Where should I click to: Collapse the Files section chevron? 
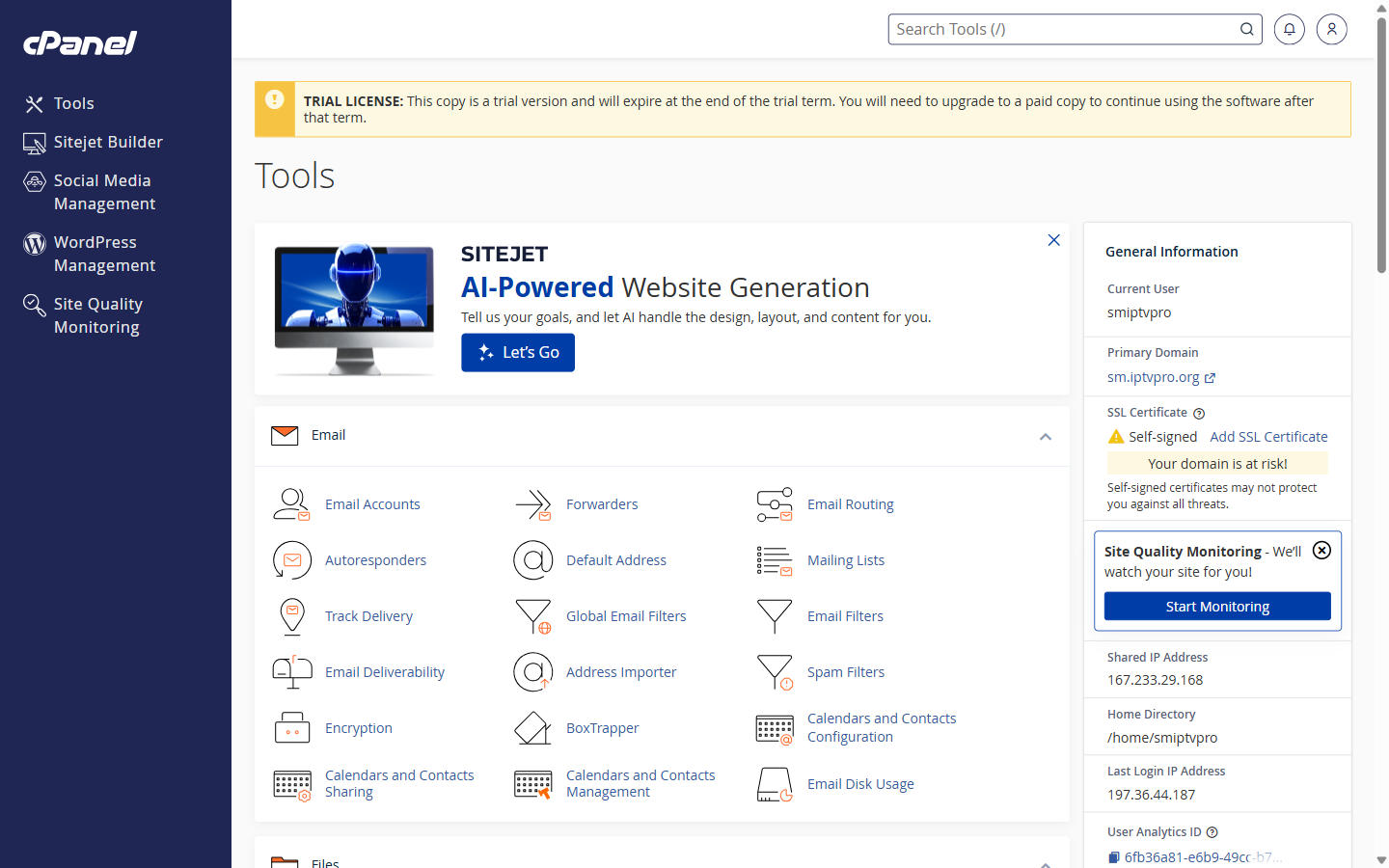1045,864
